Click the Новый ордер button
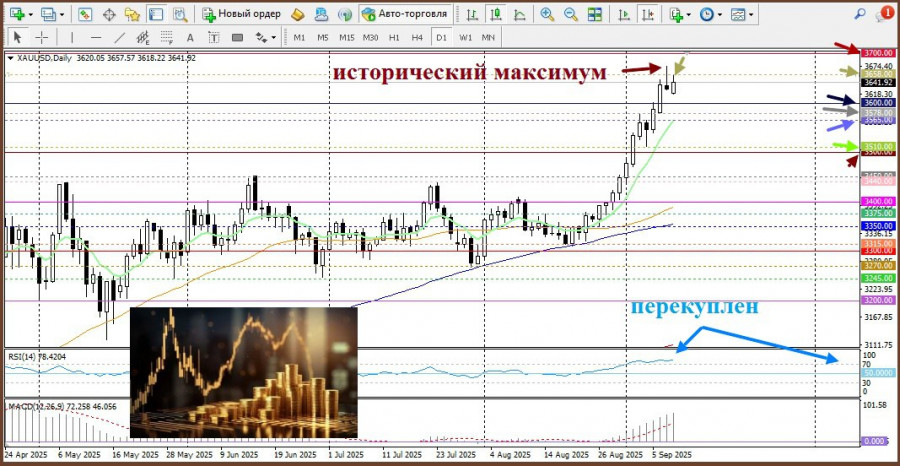The image size is (900, 466). (242, 14)
